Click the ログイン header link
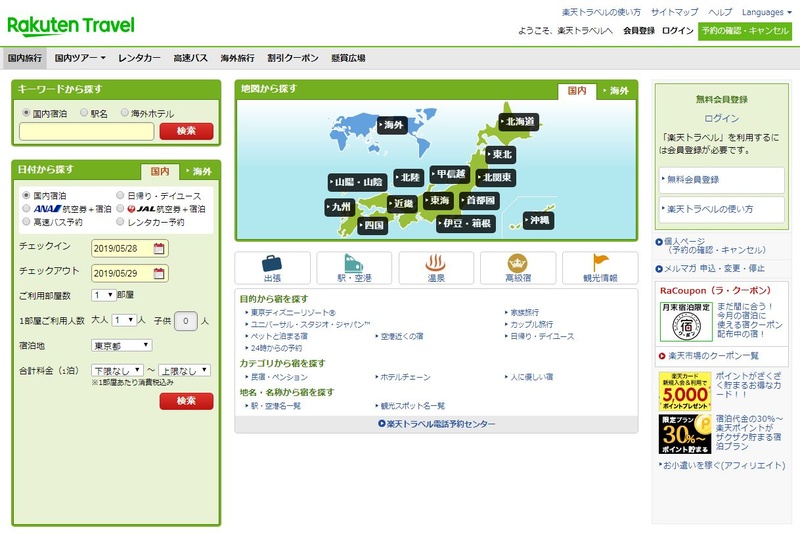The width and height of the screenshot is (800, 534). click(x=678, y=31)
